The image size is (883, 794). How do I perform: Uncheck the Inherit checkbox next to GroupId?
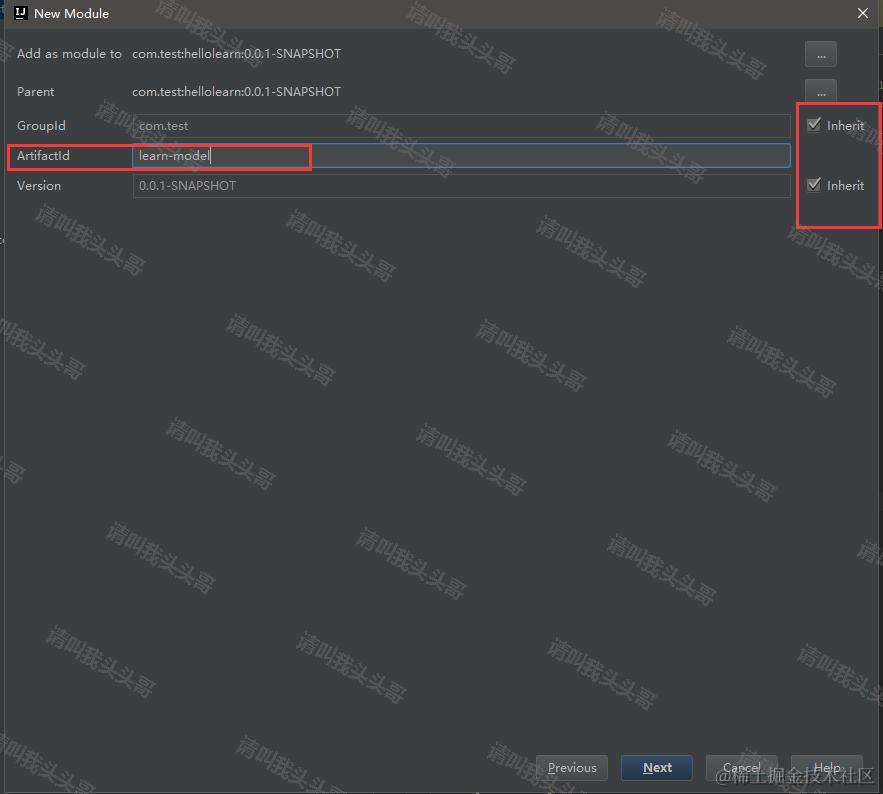click(814, 125)
